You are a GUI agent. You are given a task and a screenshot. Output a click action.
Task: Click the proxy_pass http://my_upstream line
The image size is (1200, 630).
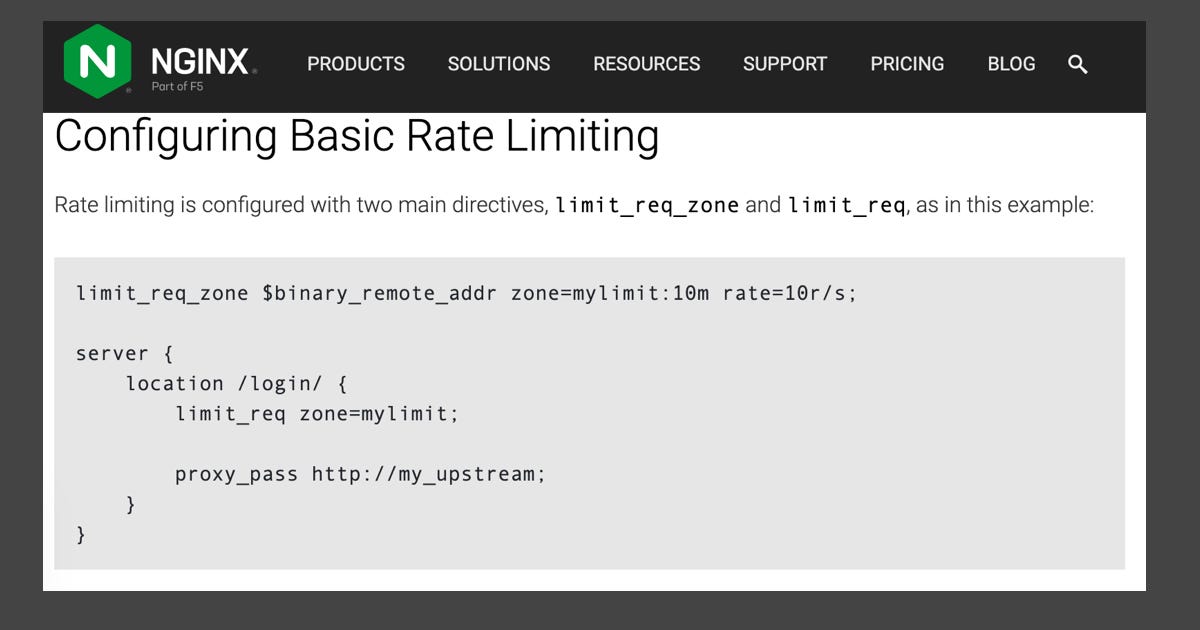pyautogui.click(x=361, y=474)
